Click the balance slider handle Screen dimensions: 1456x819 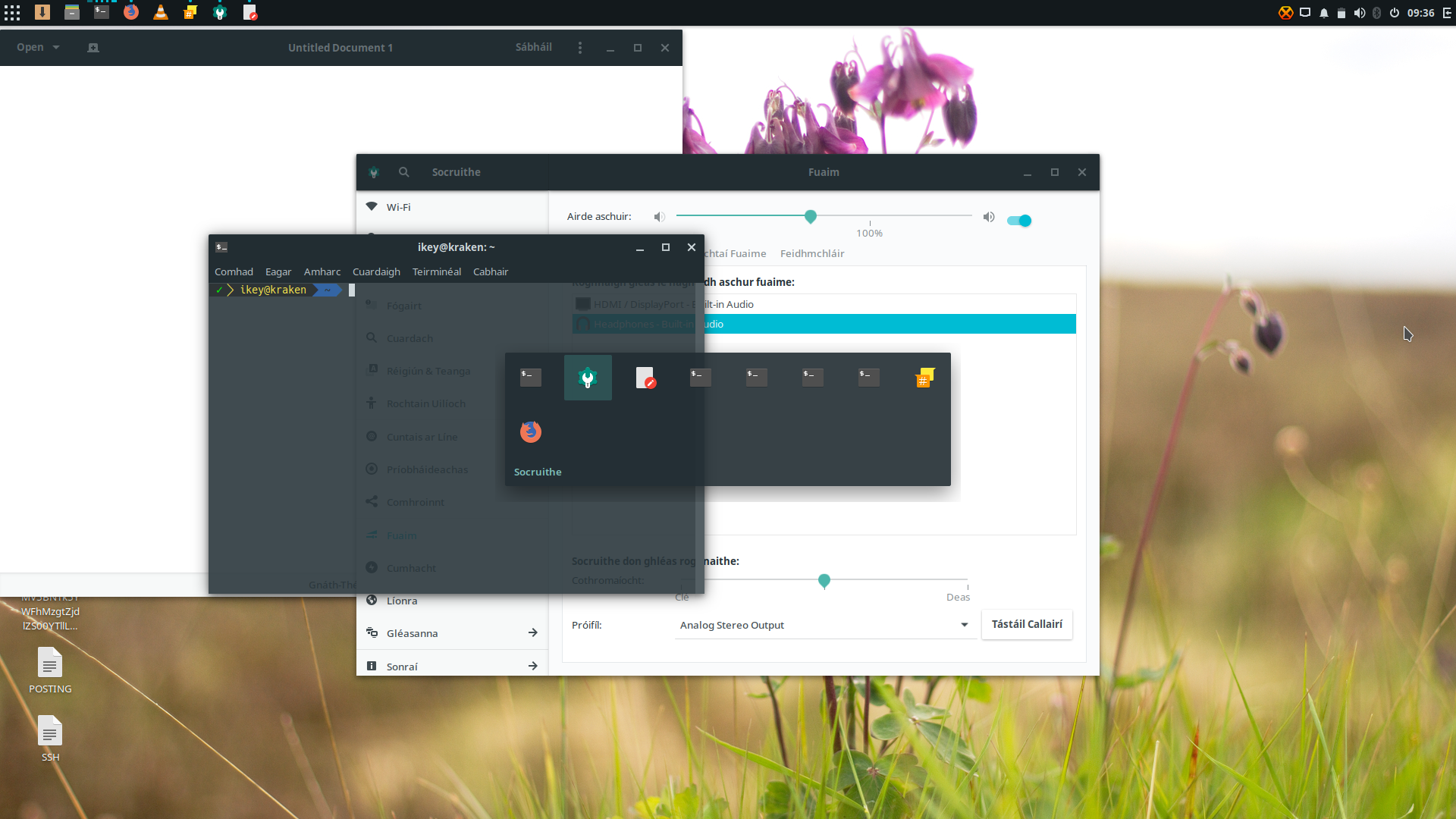coord(824,582)
